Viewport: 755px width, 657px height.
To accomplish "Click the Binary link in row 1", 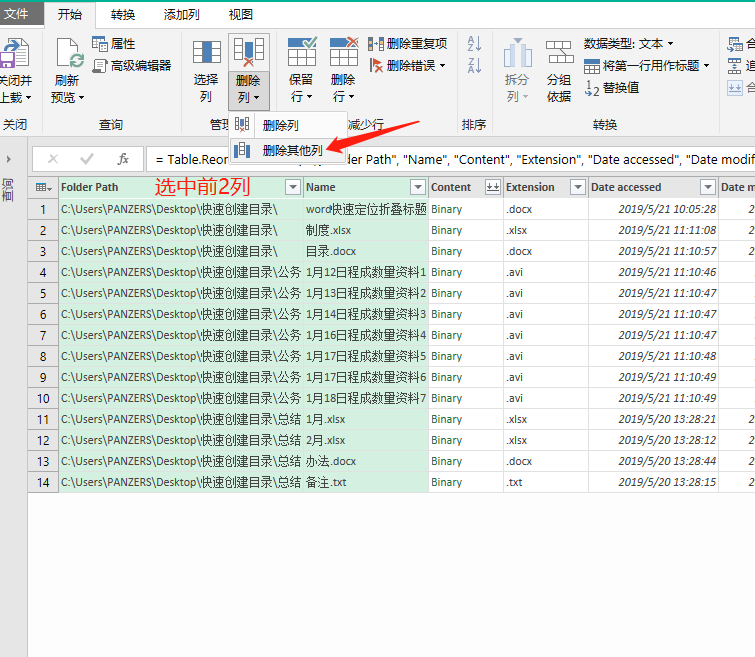I will tap(446, 210).
